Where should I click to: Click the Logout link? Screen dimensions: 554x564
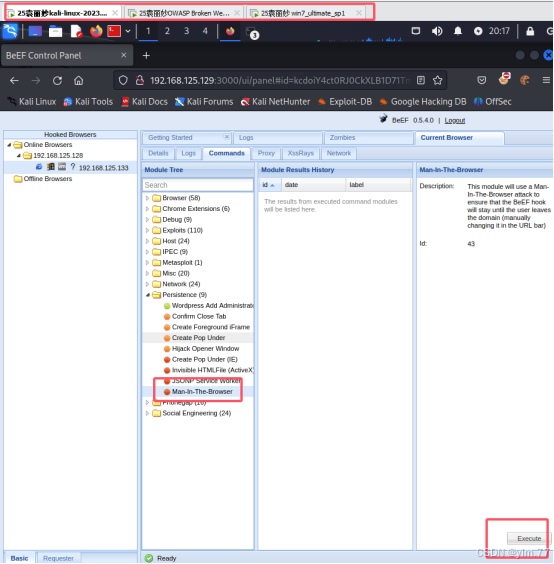(454, 120)
